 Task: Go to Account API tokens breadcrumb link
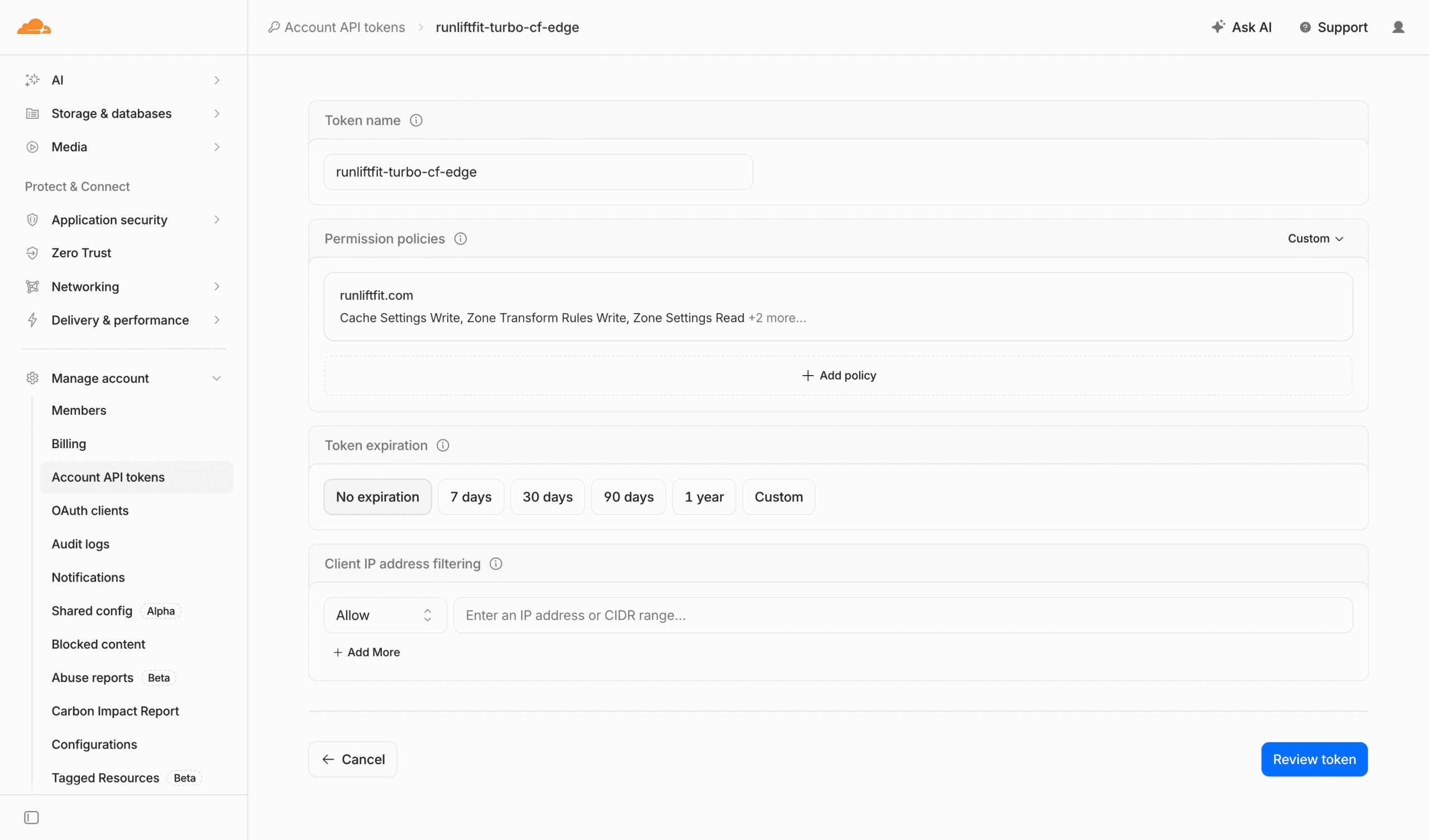344,27
